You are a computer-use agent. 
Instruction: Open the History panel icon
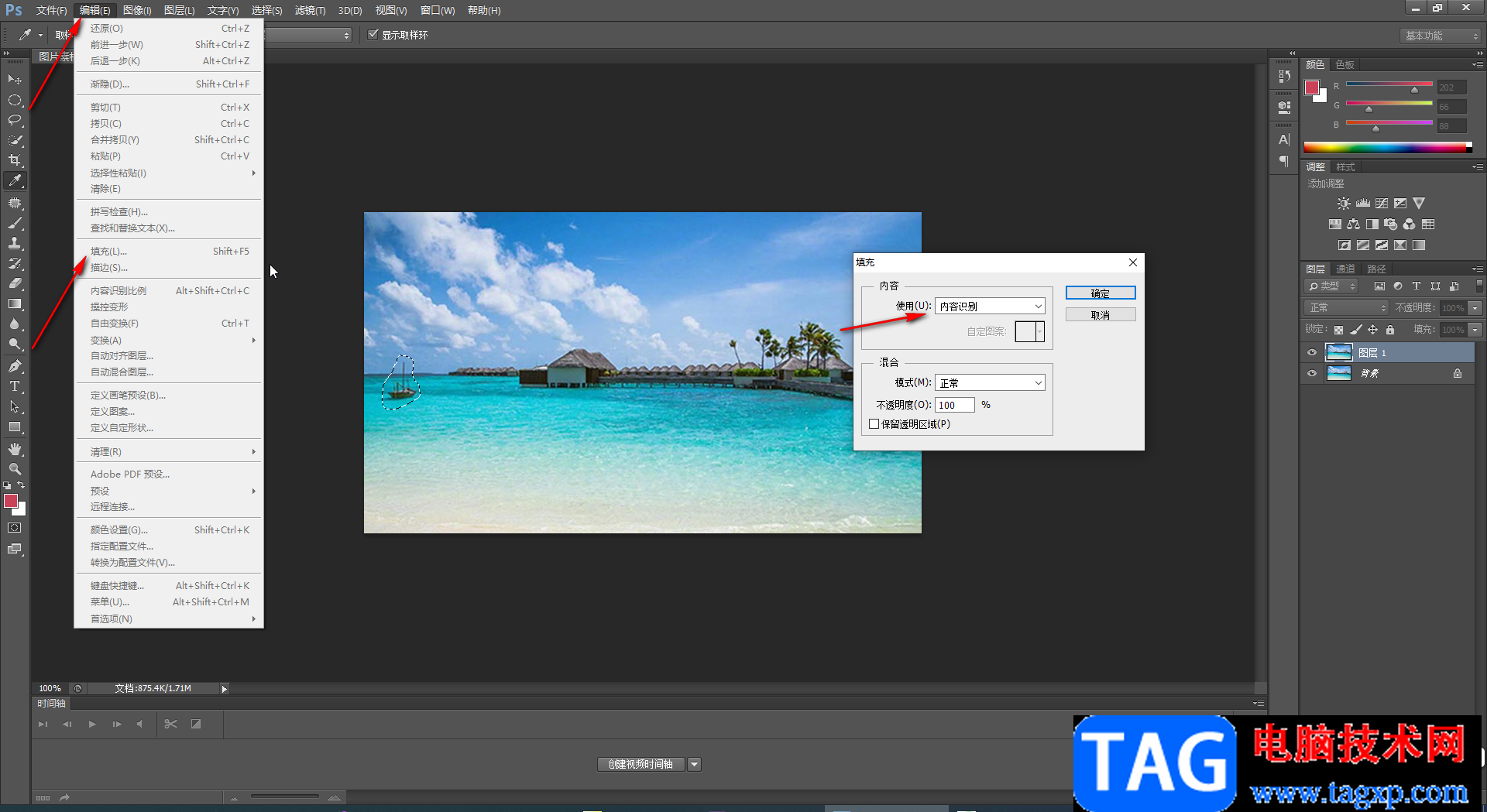pyautogui.click(x=1284, y=76)
